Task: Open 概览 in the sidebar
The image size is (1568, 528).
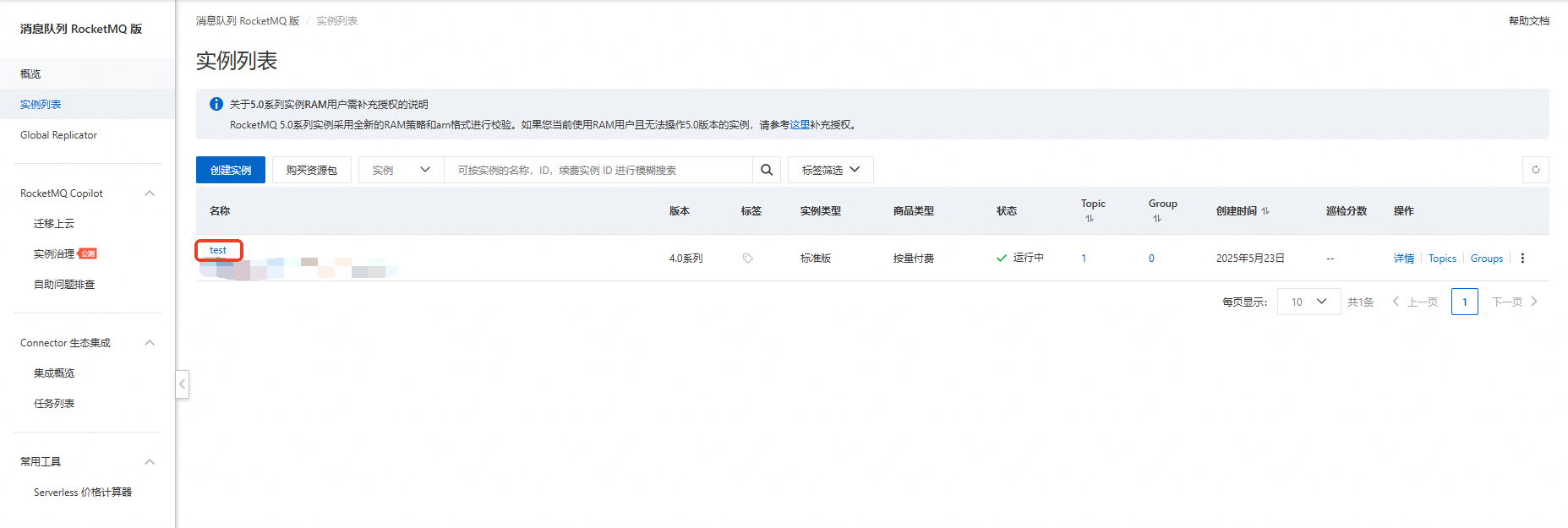Action: 30,74
